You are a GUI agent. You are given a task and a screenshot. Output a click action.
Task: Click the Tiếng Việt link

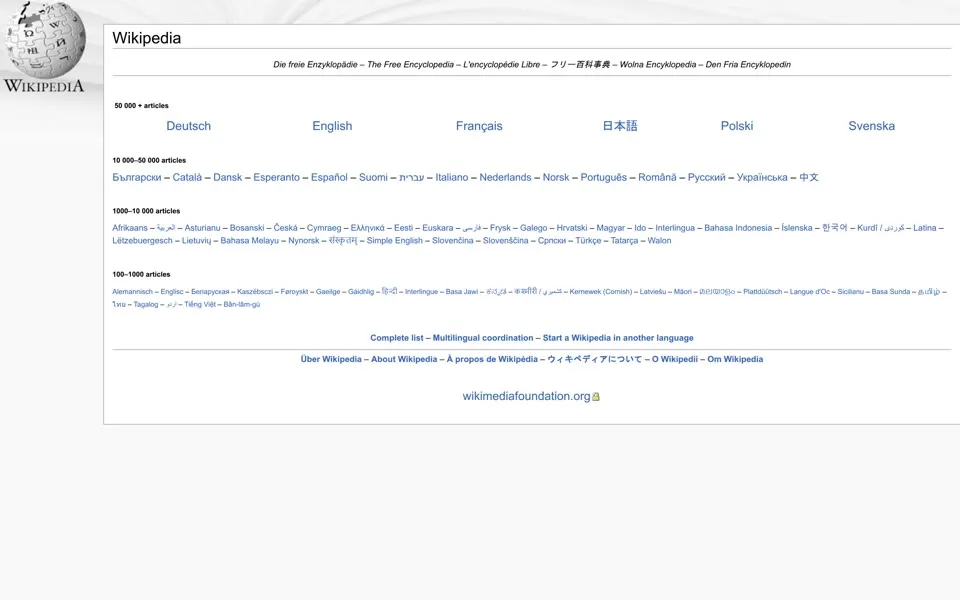coord(200,304)
